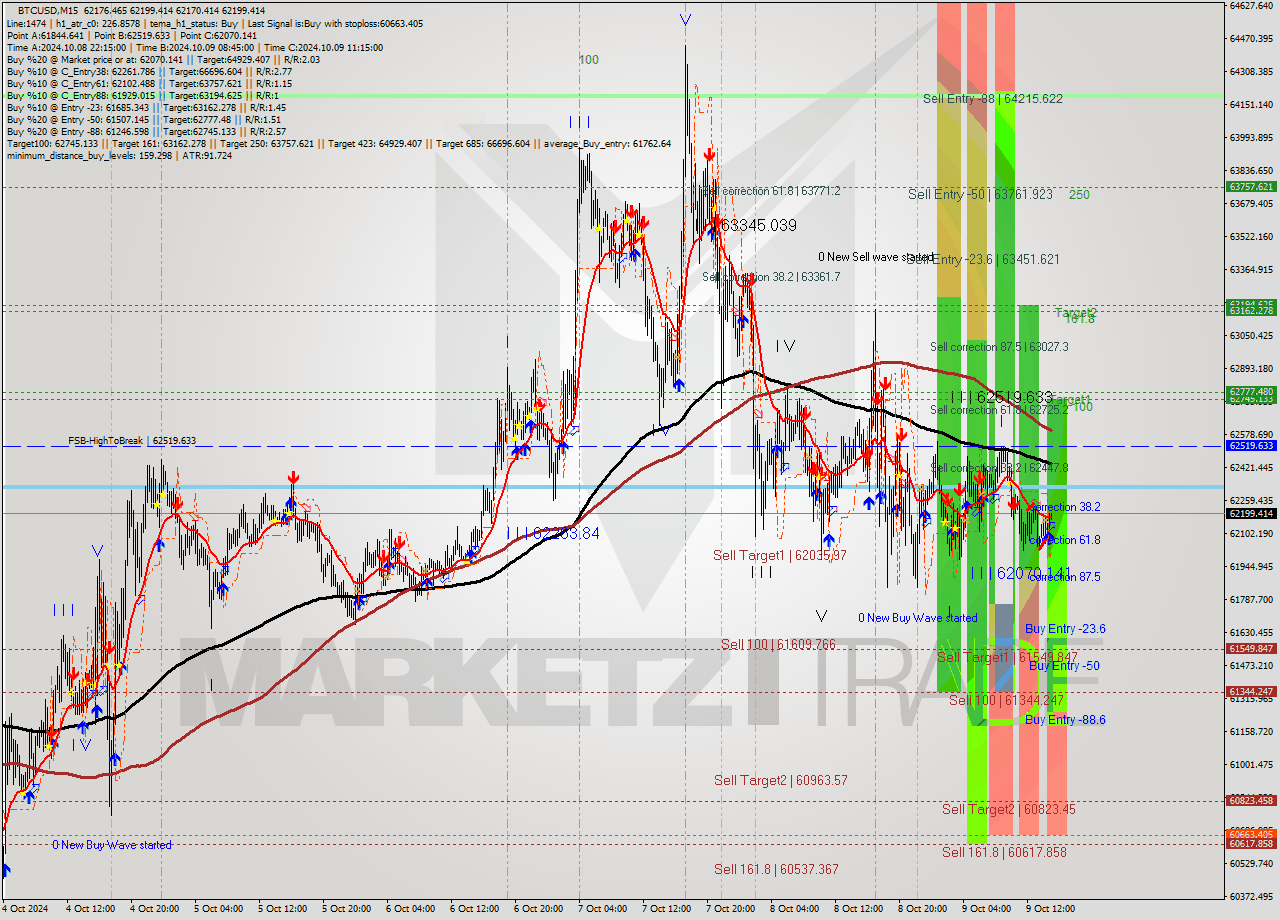1280x920 pixels.
Task: Click the 'Sell 100 | 61344.247' label
Action: tap(1006, 700)
